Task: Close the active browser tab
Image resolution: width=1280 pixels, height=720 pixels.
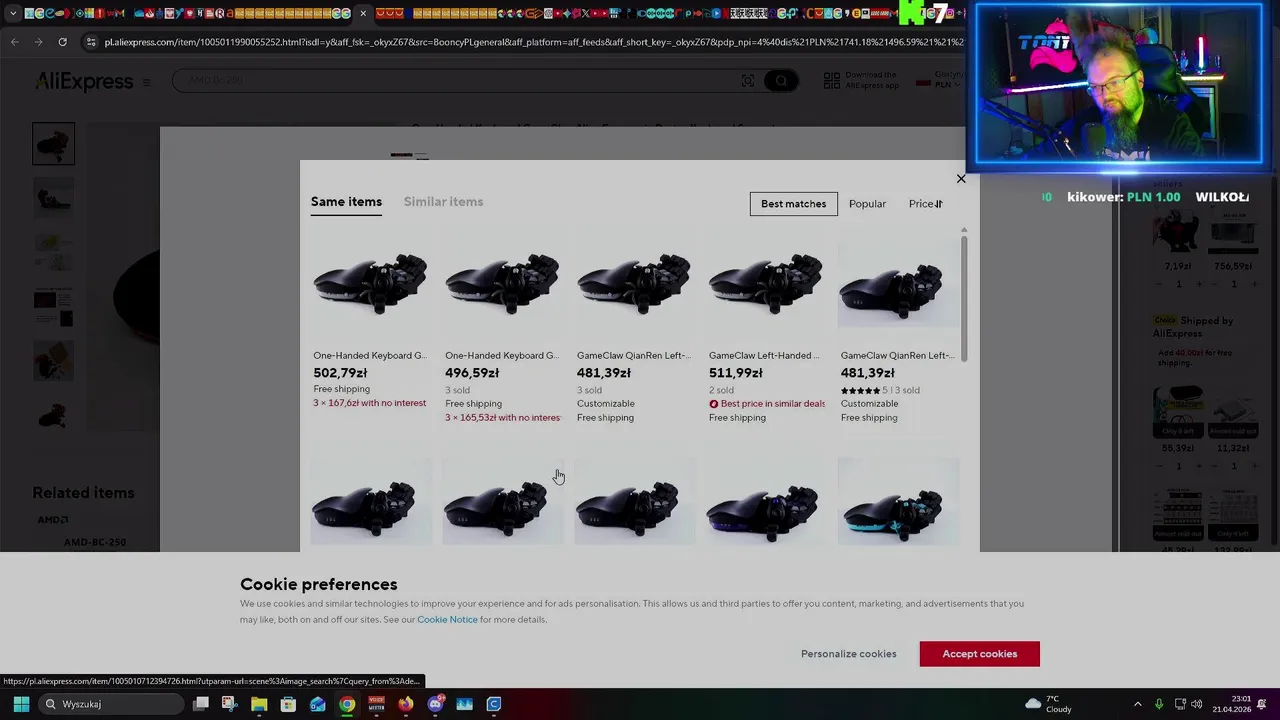Action: point(363,14)
